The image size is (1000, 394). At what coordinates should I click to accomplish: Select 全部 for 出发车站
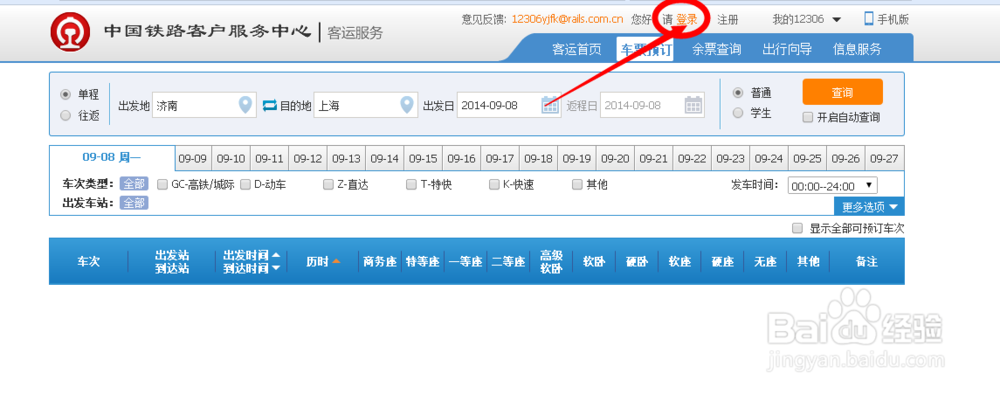coord(134,203)
